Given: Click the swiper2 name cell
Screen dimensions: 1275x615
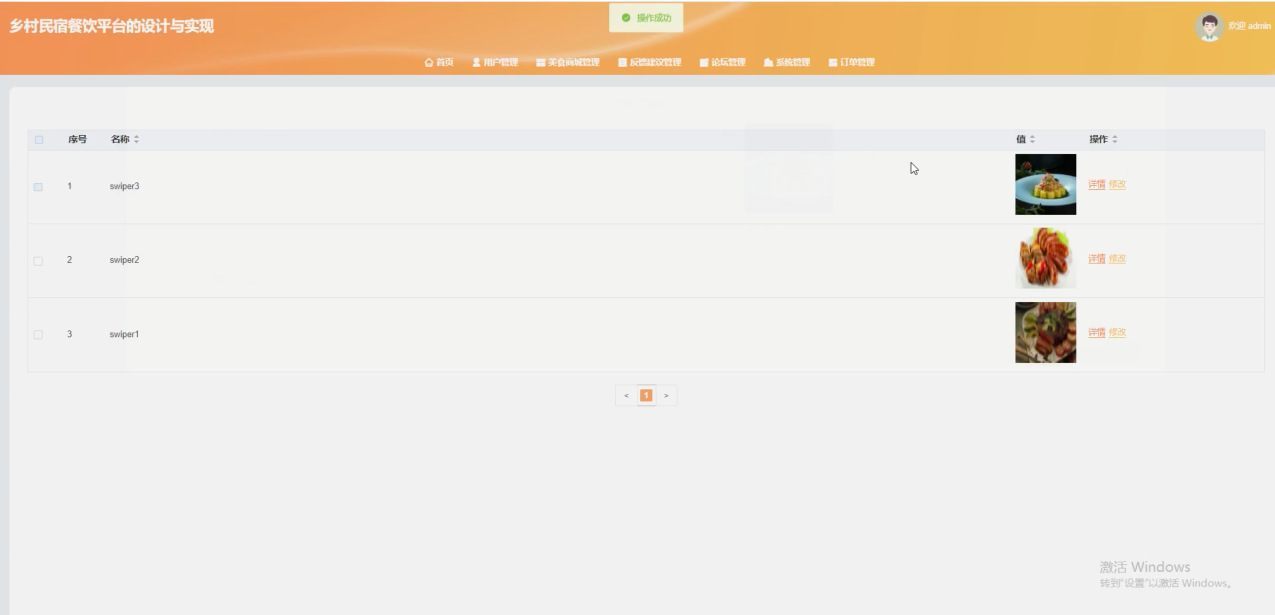Looking at the screenshot, I should pyautogui.click(x=125, y=261).
